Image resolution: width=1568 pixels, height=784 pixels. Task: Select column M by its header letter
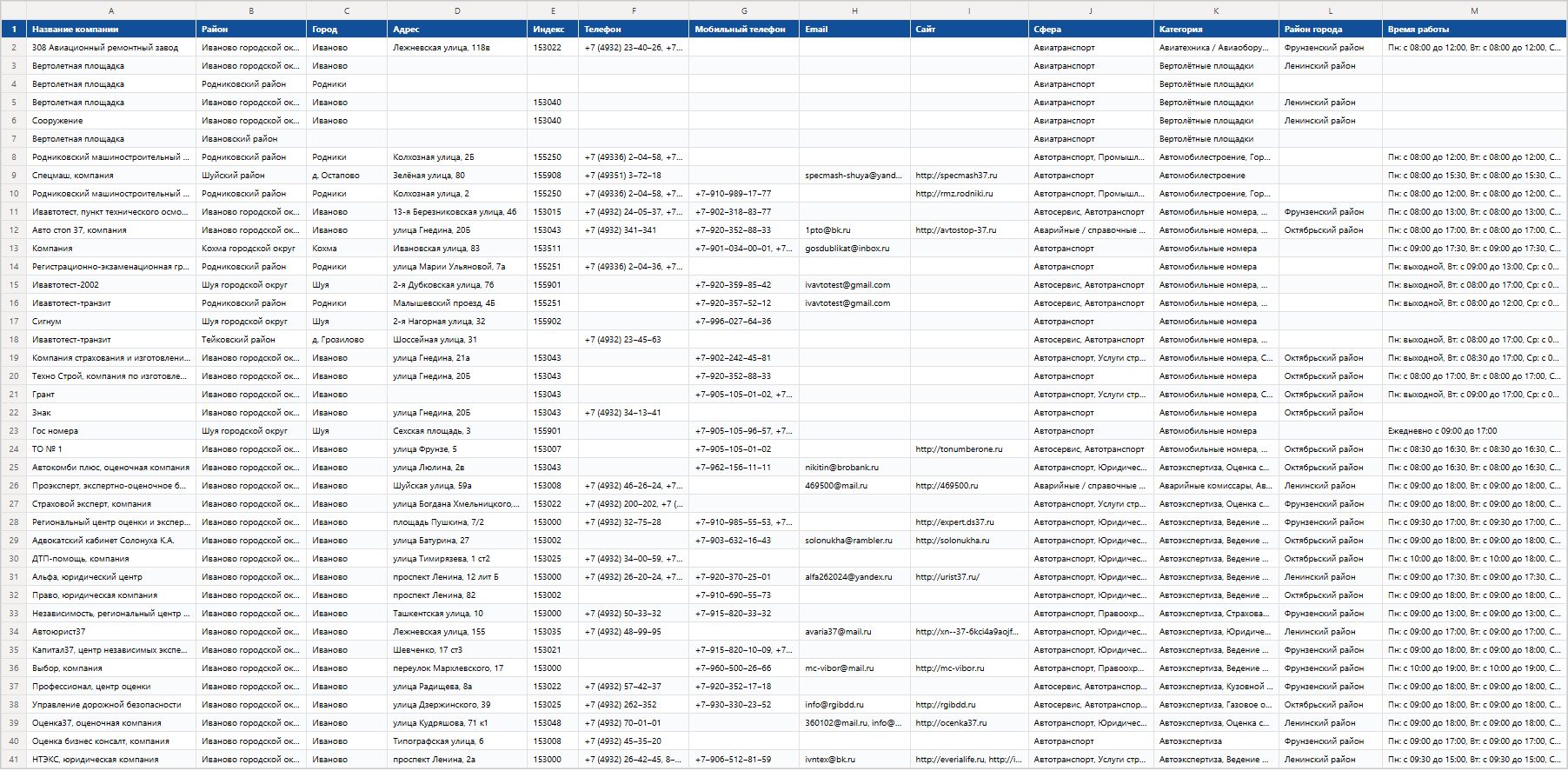coord(1474,10)
